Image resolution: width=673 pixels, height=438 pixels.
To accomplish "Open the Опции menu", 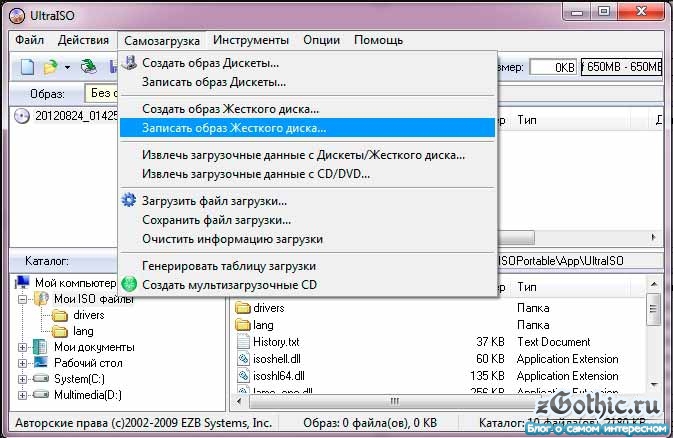I will pos(321,40).
